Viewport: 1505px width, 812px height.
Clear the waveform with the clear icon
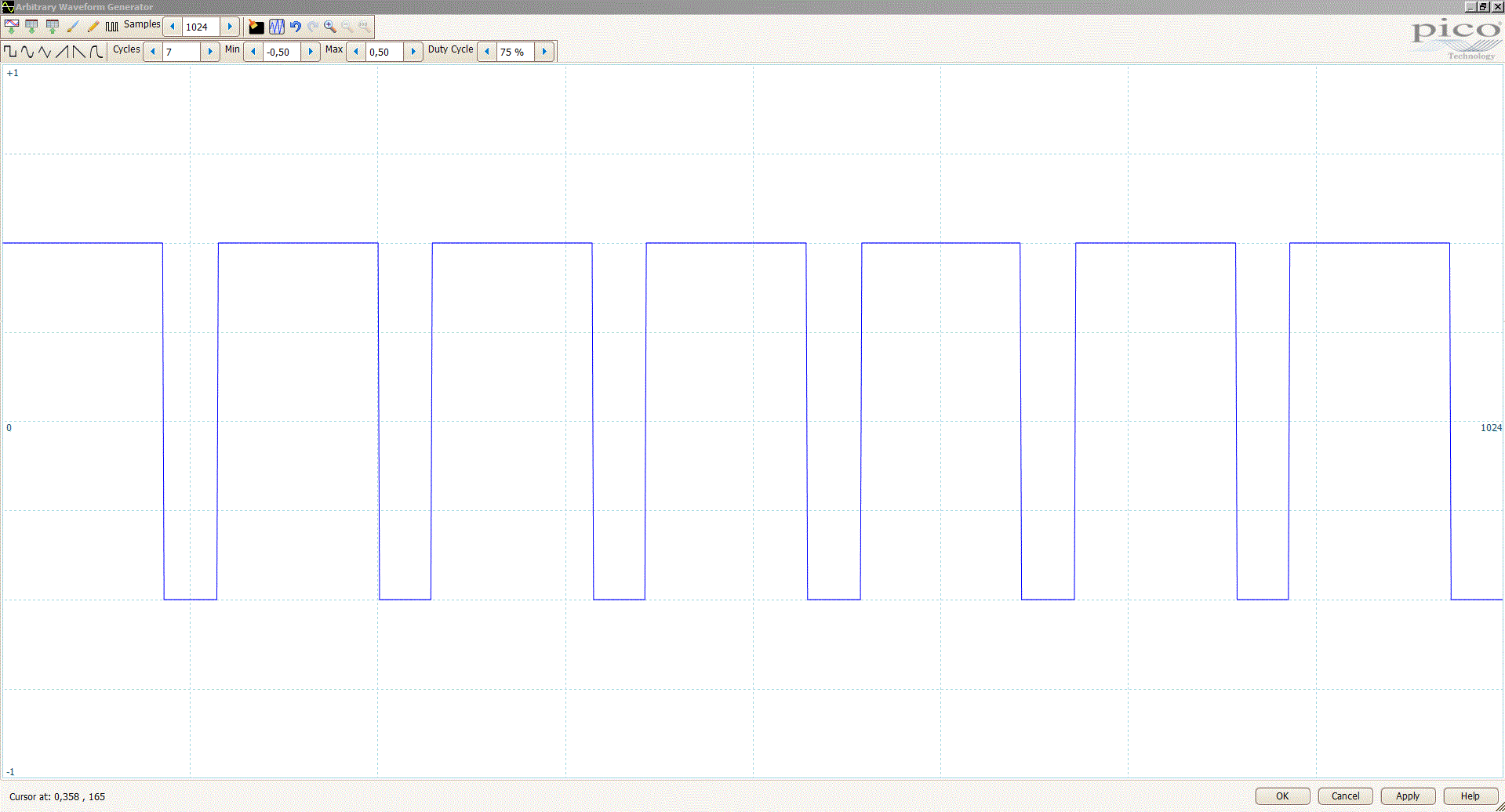(x=256, y=27)
